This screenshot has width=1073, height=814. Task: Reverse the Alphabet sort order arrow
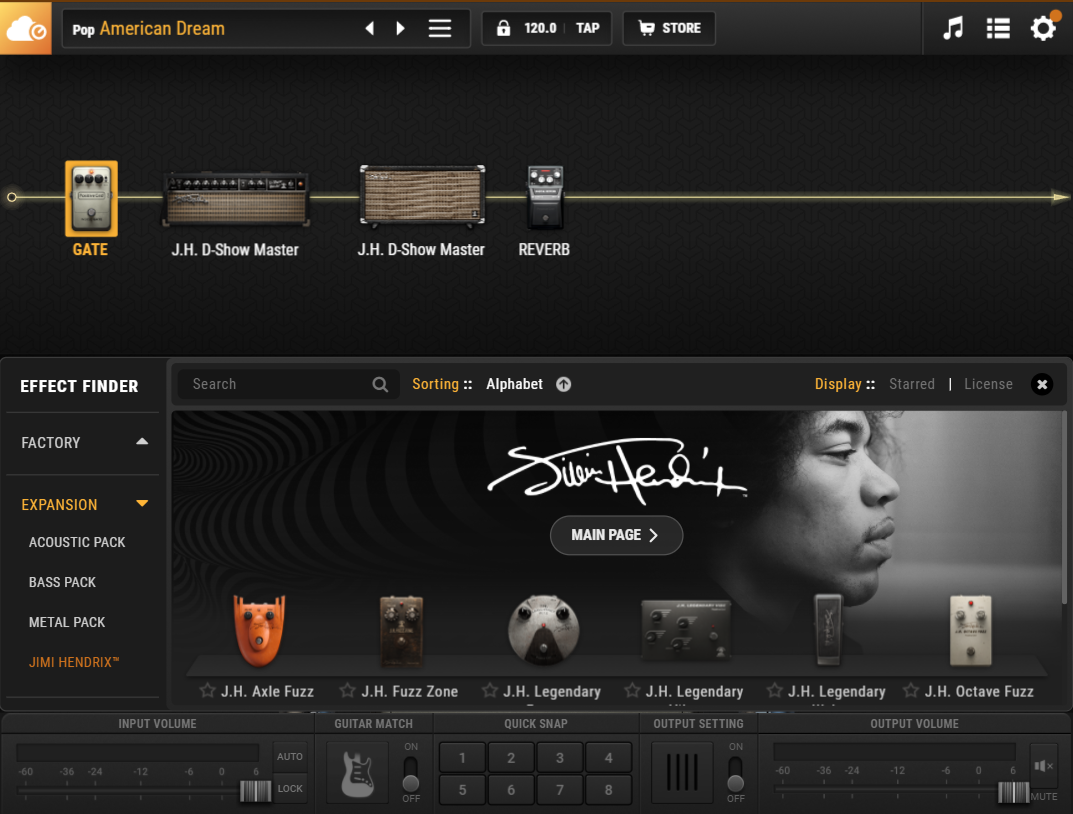(563, 384)
